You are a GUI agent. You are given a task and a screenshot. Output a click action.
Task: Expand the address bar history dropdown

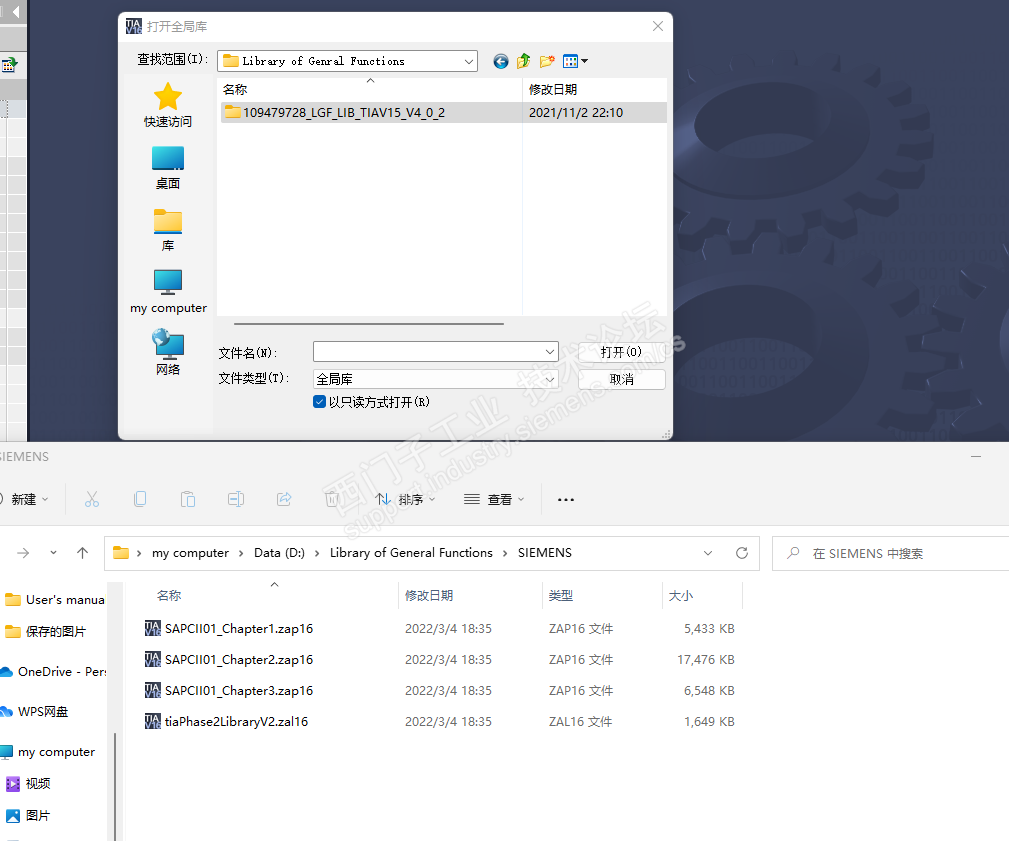[708, 553]
